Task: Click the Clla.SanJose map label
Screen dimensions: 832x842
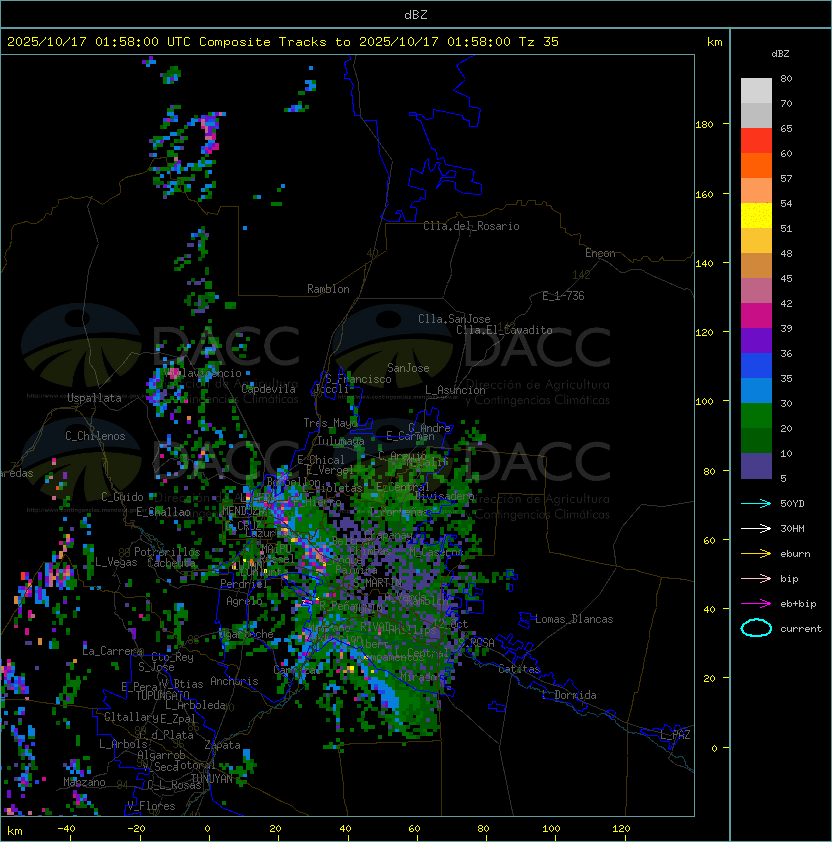Action: coord(454,319)
